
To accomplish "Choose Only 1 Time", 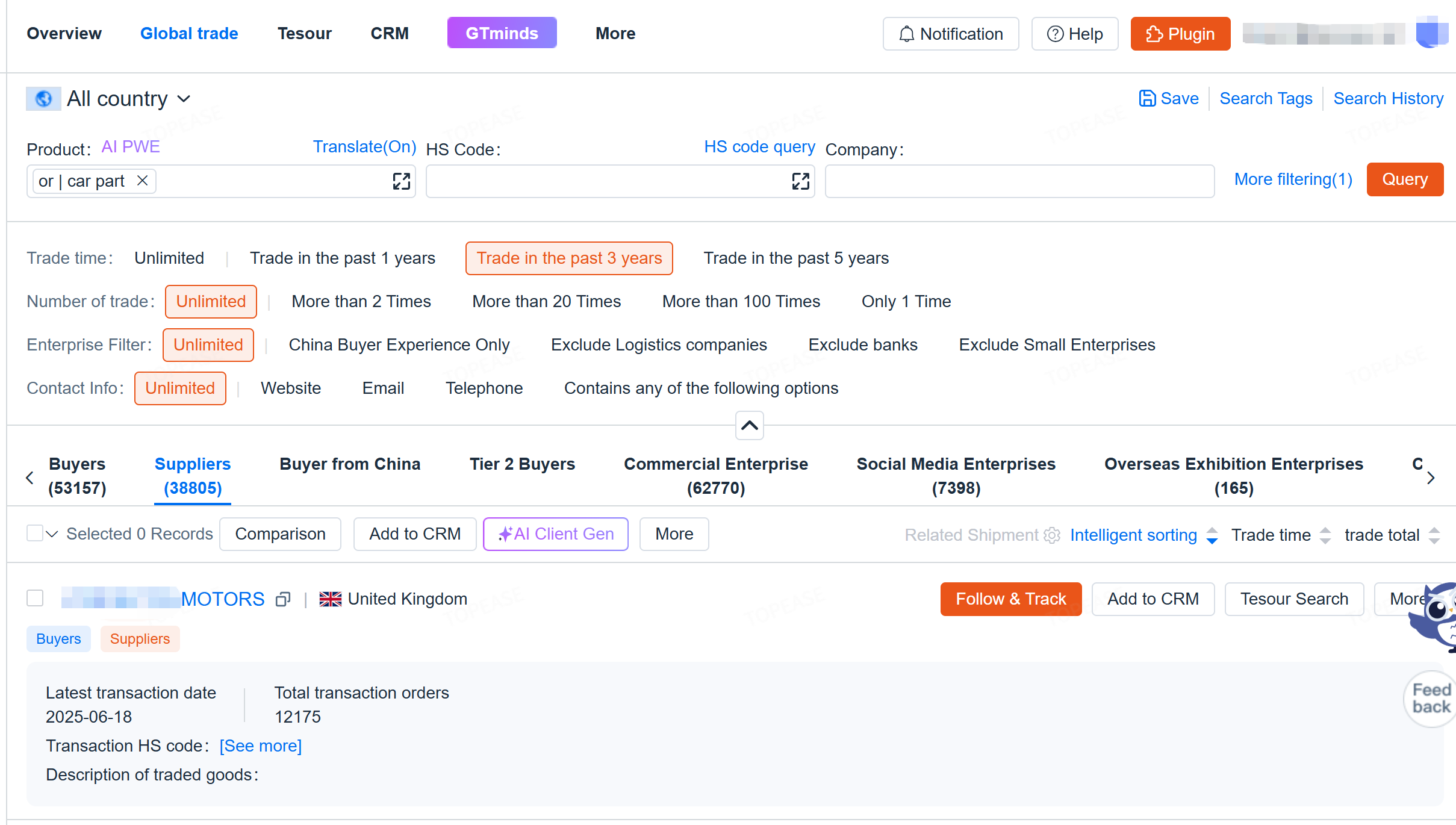I will [x=906, y=301].
